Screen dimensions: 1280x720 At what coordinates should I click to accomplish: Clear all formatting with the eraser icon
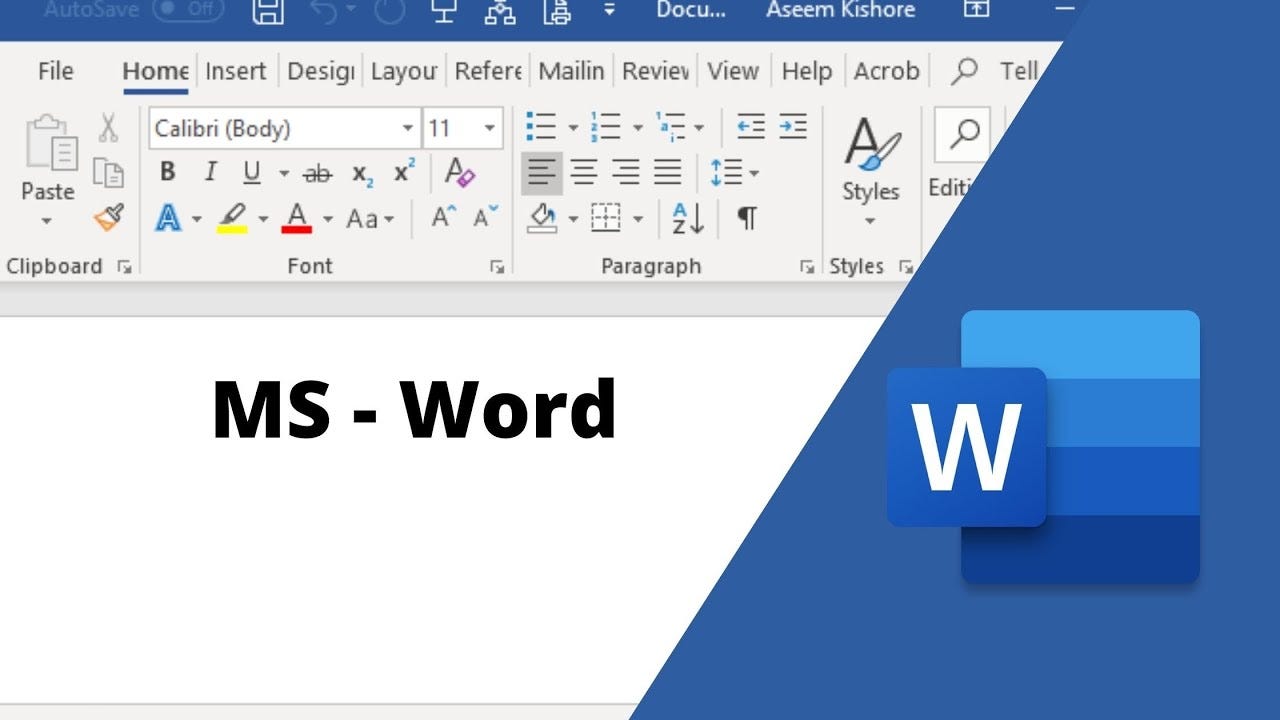click(x=459, y=172)
